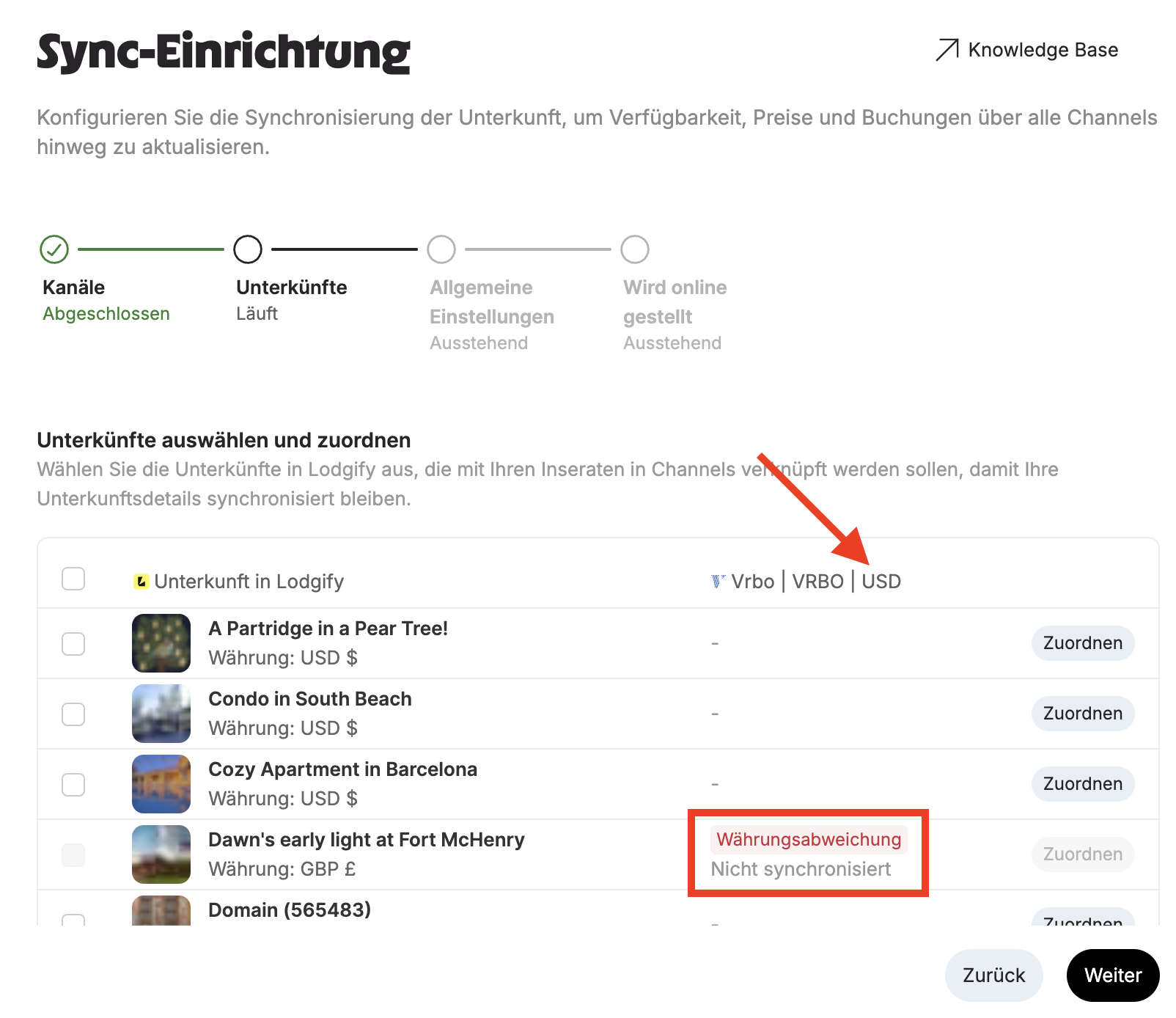Click Zuordnen for A Partridge in a Pear Tree
Viewport: 1176px width, 1018px height.
click(x=1083, y=643)
